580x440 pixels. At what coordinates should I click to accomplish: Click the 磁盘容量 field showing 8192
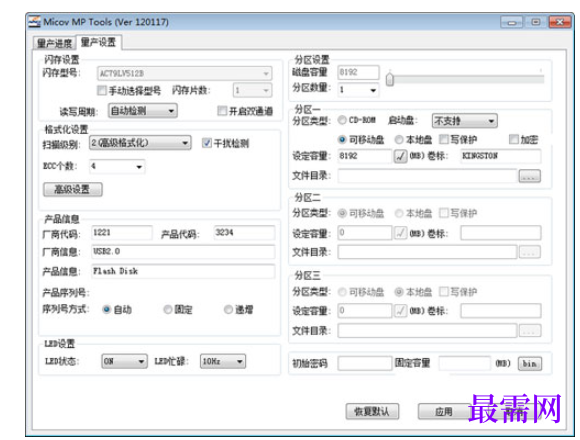[358, 72]
